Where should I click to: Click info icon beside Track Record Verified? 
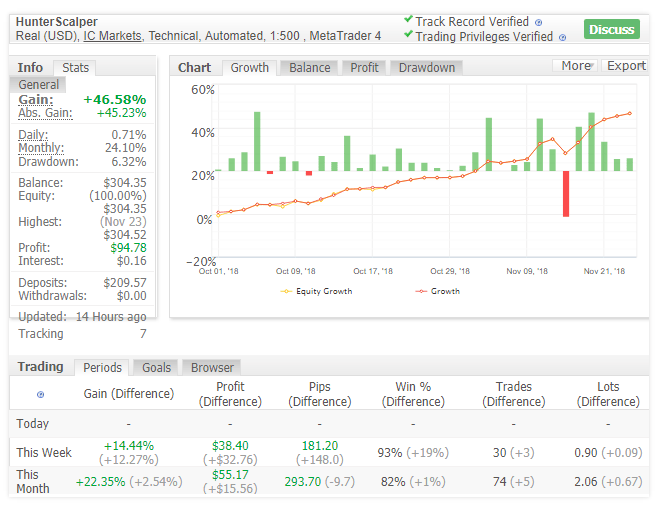coord(539,22)
